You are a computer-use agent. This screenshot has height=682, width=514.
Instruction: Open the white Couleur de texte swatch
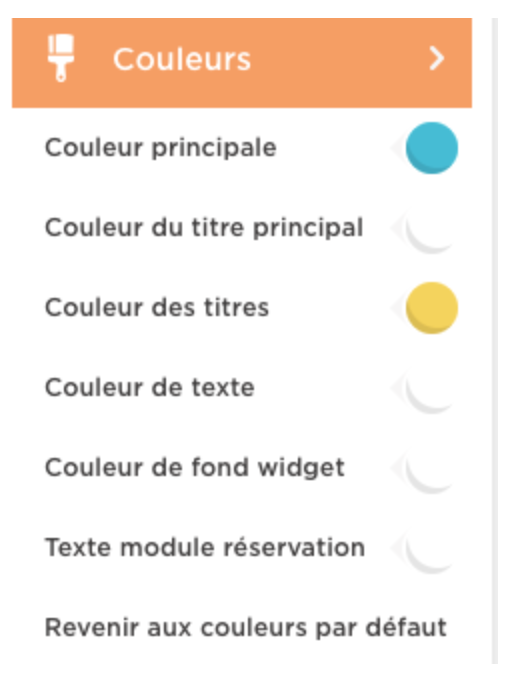[432, 388]
